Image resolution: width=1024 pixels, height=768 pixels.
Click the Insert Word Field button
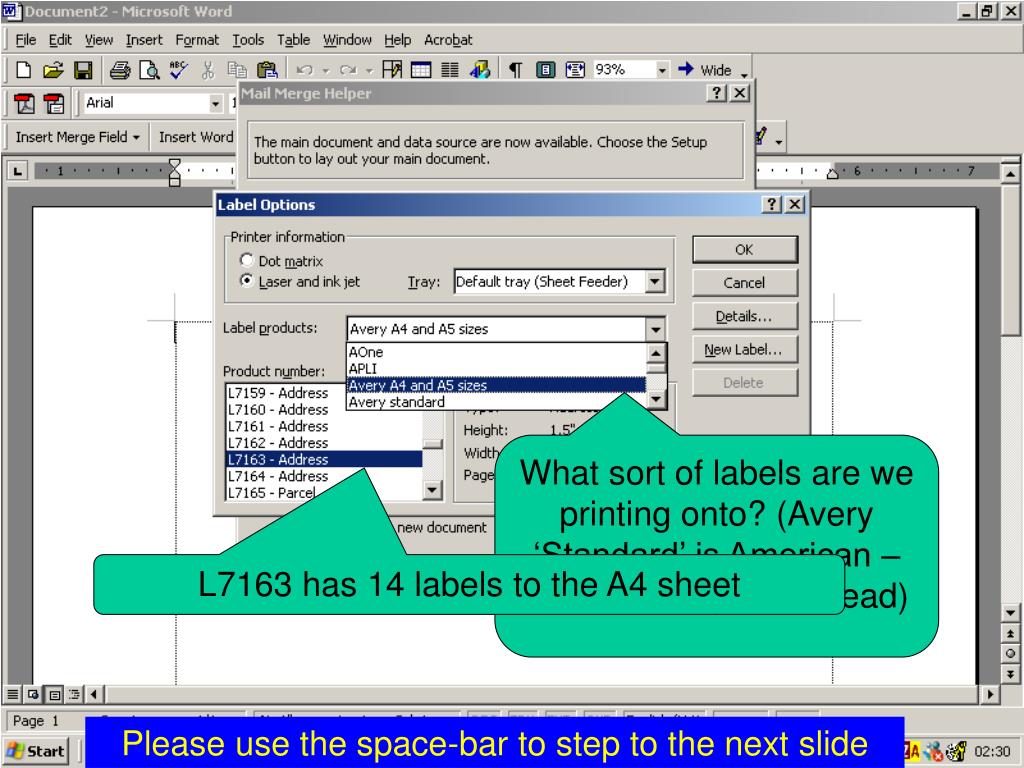tap(196, 137)
